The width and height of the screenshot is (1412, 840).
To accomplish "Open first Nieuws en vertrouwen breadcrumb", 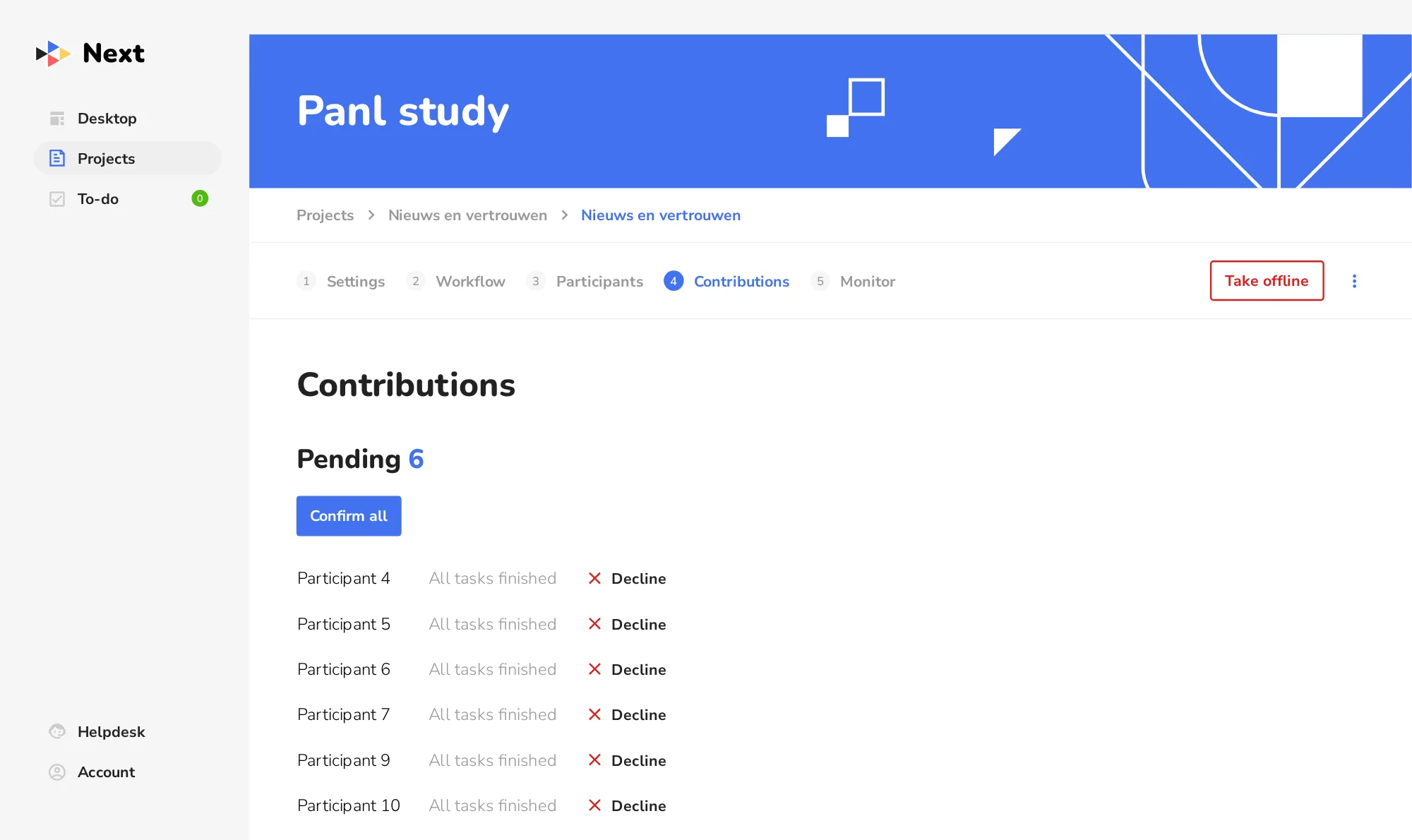I will coord(467,215).
